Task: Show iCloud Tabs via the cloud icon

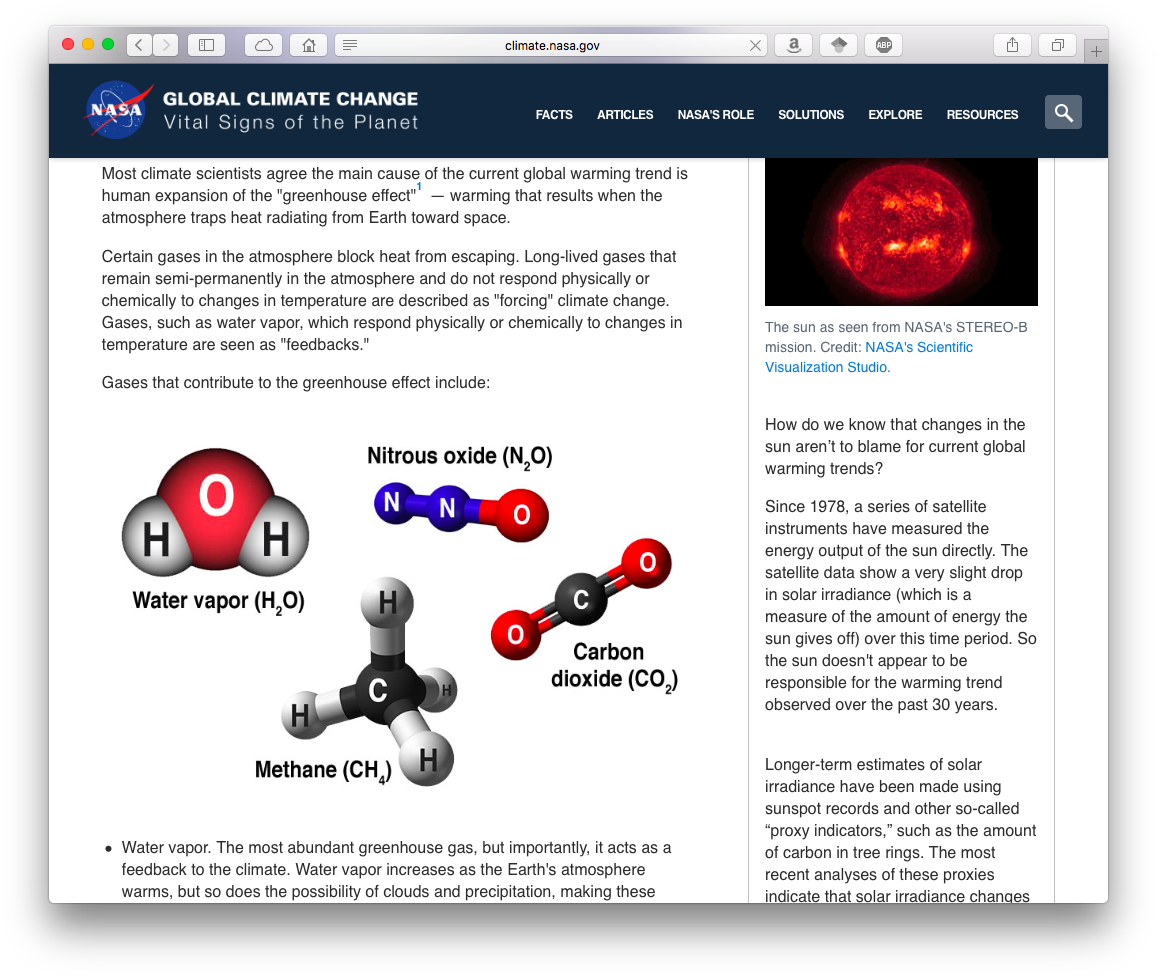Action: point(262,44)
